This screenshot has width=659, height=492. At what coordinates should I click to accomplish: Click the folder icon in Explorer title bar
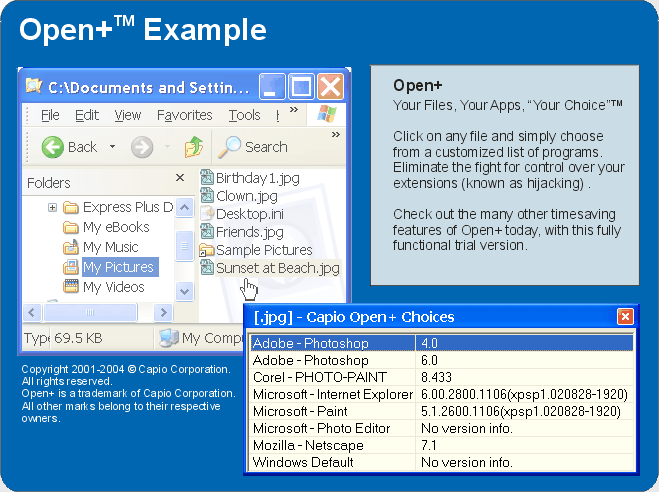pyautogui.click(x=34, y=86)
